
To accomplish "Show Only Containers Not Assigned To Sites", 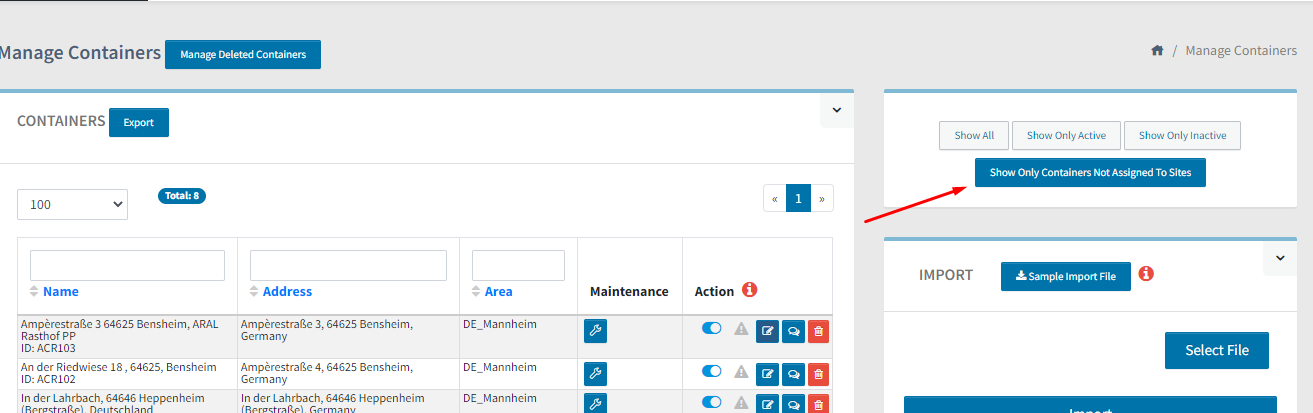I will 1091,172.
